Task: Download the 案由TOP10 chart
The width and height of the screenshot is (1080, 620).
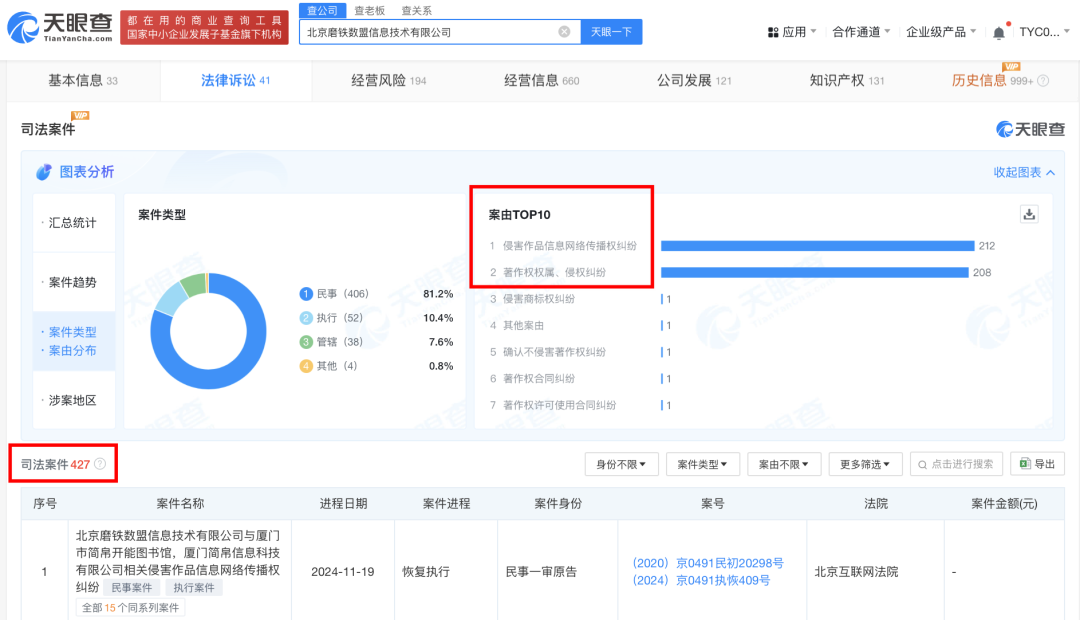Action: tap(1029, 214)
